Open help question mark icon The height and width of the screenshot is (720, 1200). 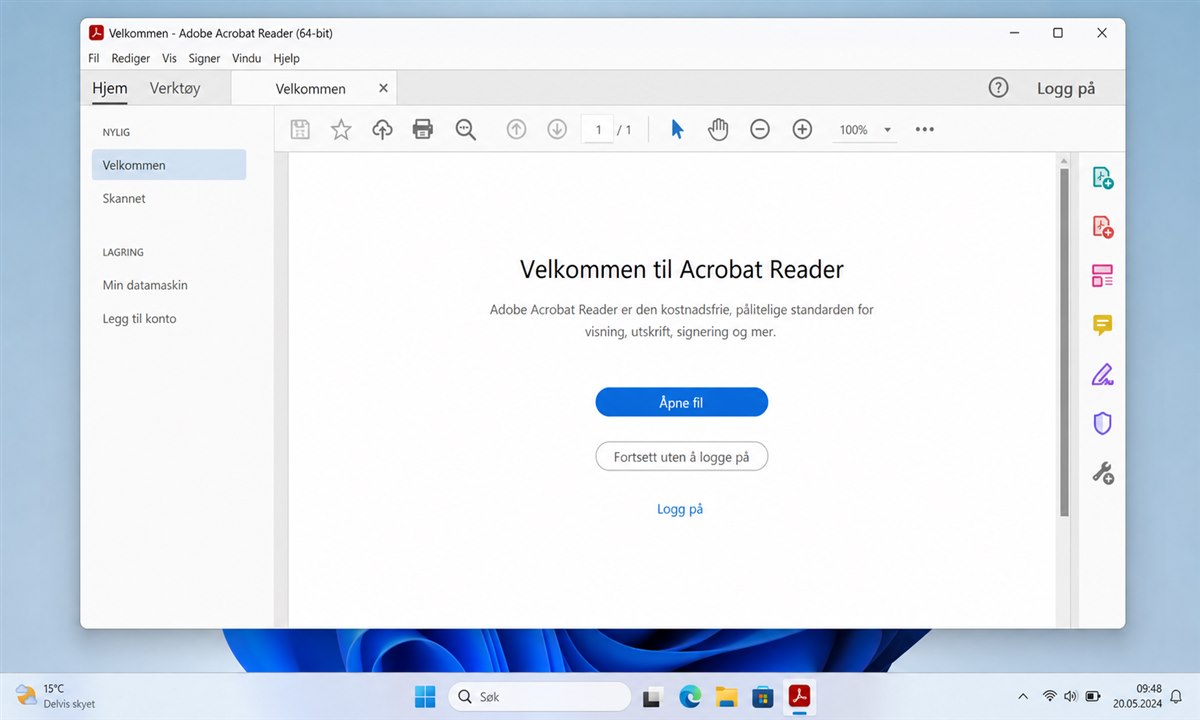pyautogui.click(x=998, y=88)
